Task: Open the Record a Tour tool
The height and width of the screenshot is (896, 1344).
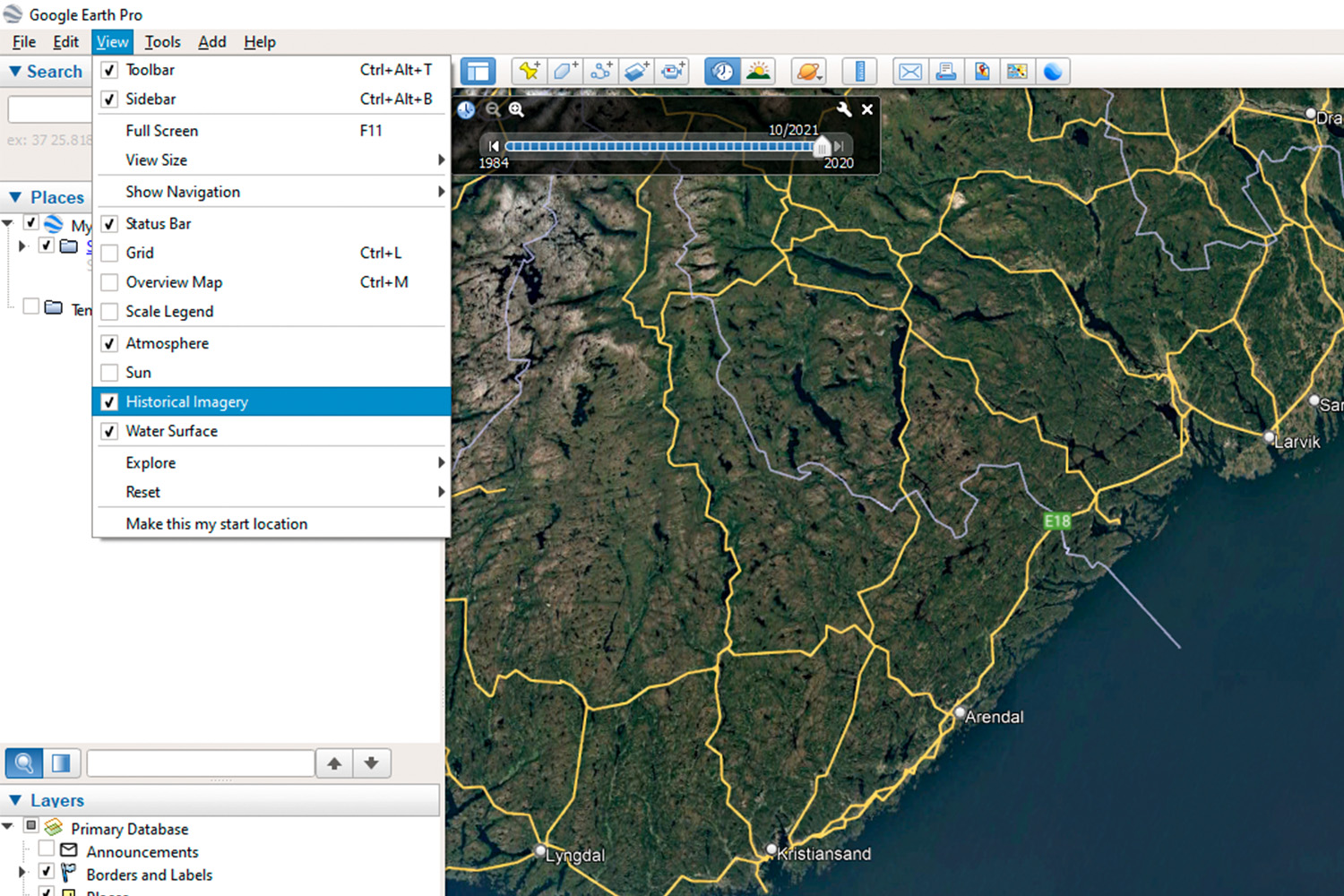Action: pyautogui.click(x=672, y=71)
